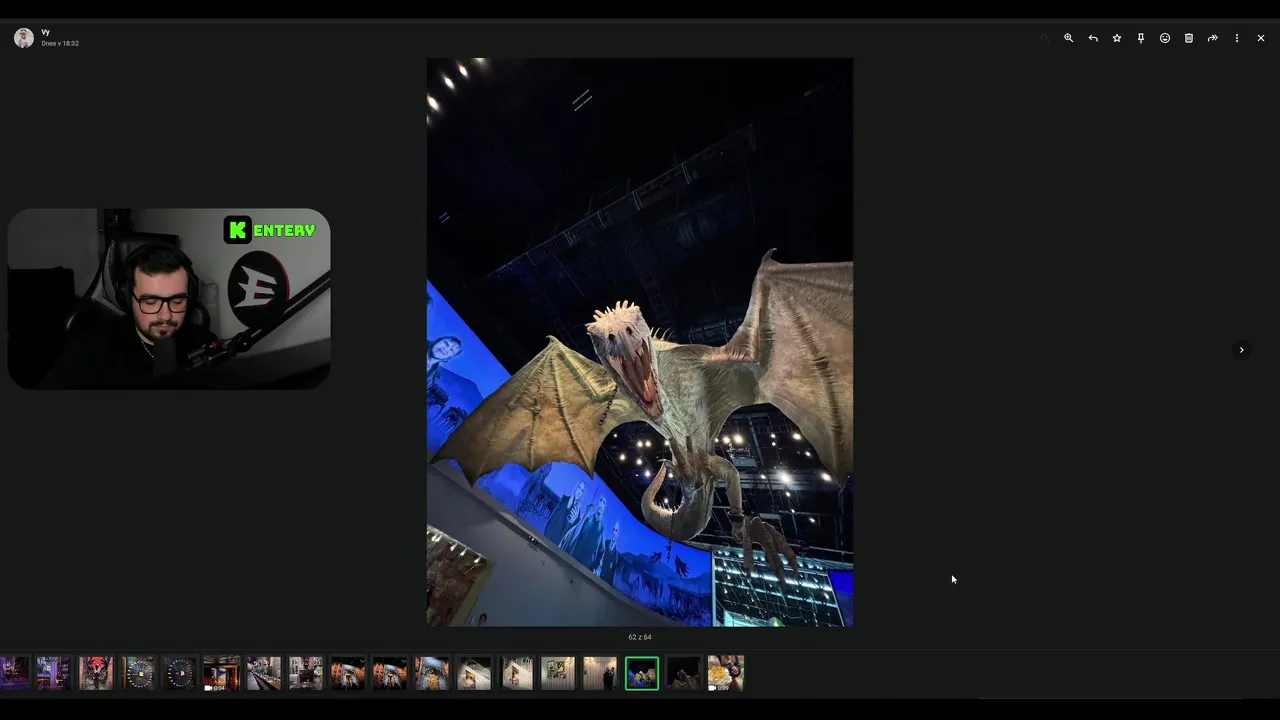This screenshot has width=1280, height=720.
Task: Click the large dragon photo
Action: point(640,342)
